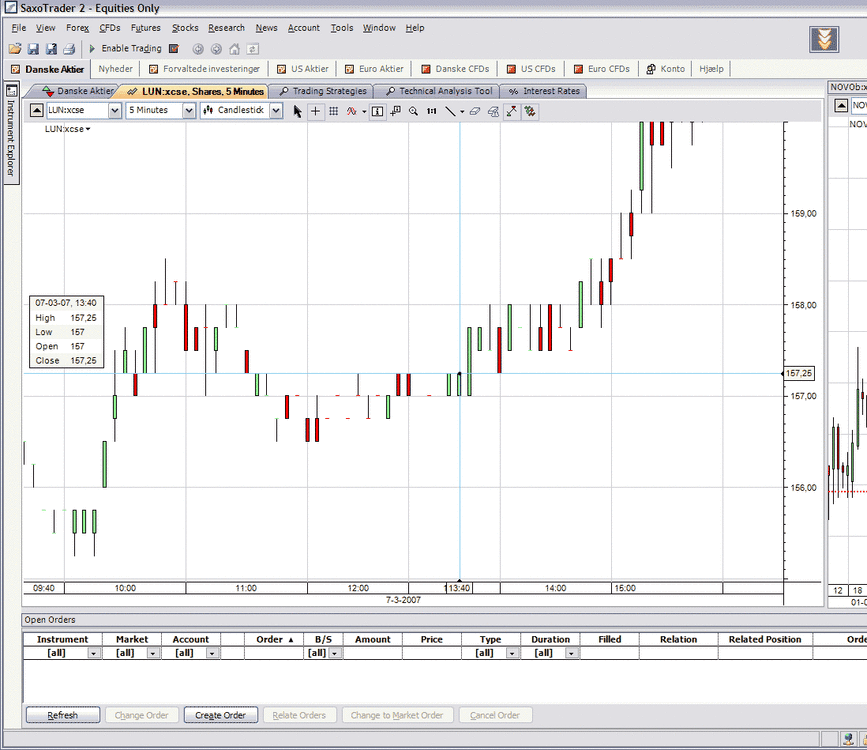867x750 pixels.
Task: Open the Type [all] filter dropdown
Action: [x=512, y=653]
